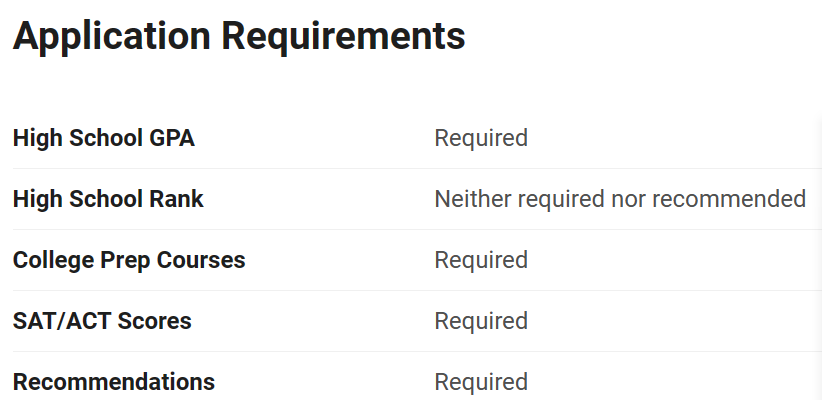Select the Recommendations row label
This screenshot has height=400, width=822.
(113, 382)
